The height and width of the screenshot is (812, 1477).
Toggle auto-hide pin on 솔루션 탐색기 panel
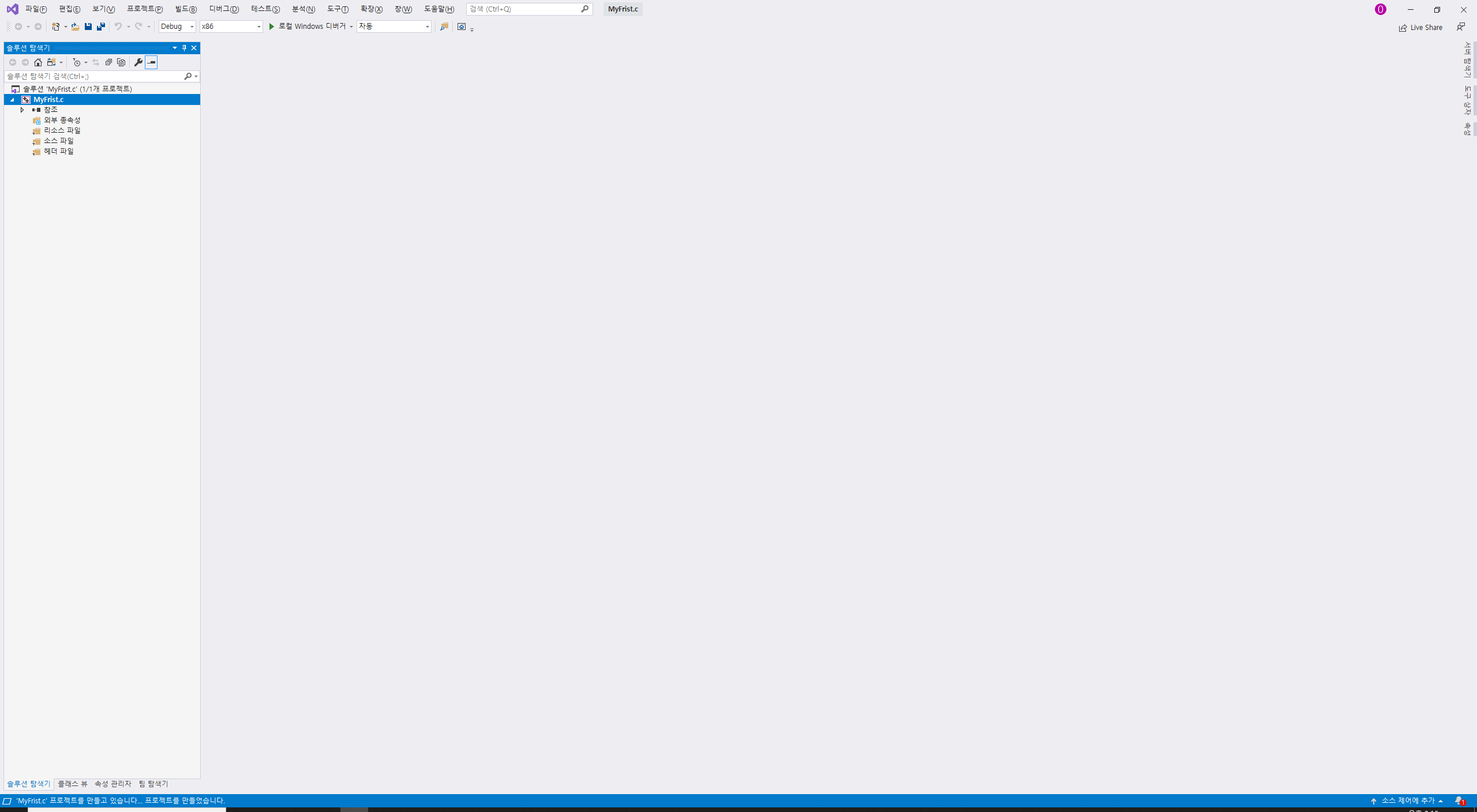[184, 48]
